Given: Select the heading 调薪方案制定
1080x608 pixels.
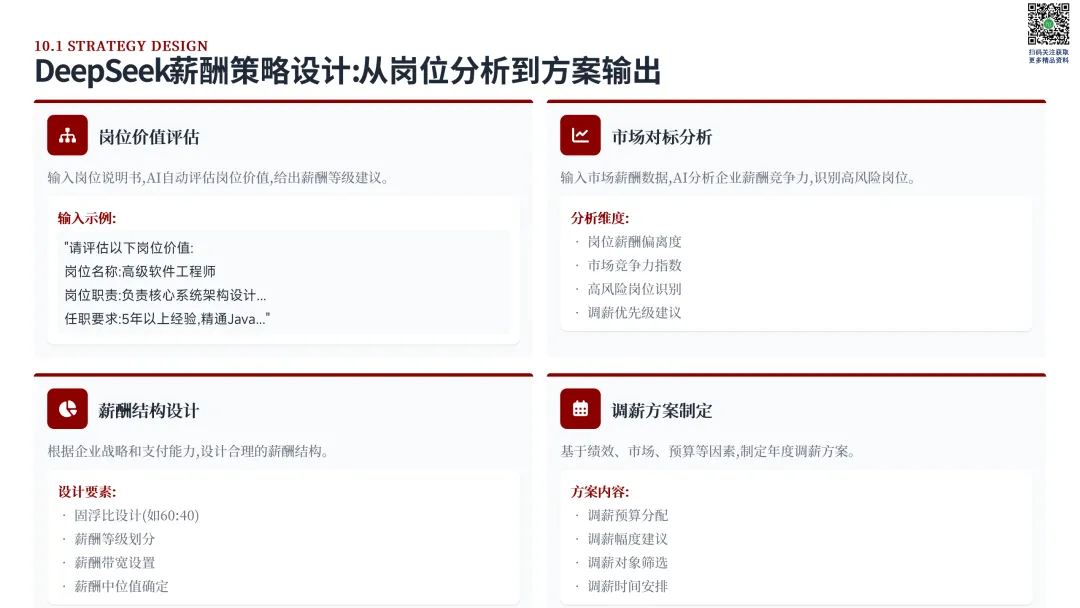Looking at the screenshot, I should click(662, 411).
